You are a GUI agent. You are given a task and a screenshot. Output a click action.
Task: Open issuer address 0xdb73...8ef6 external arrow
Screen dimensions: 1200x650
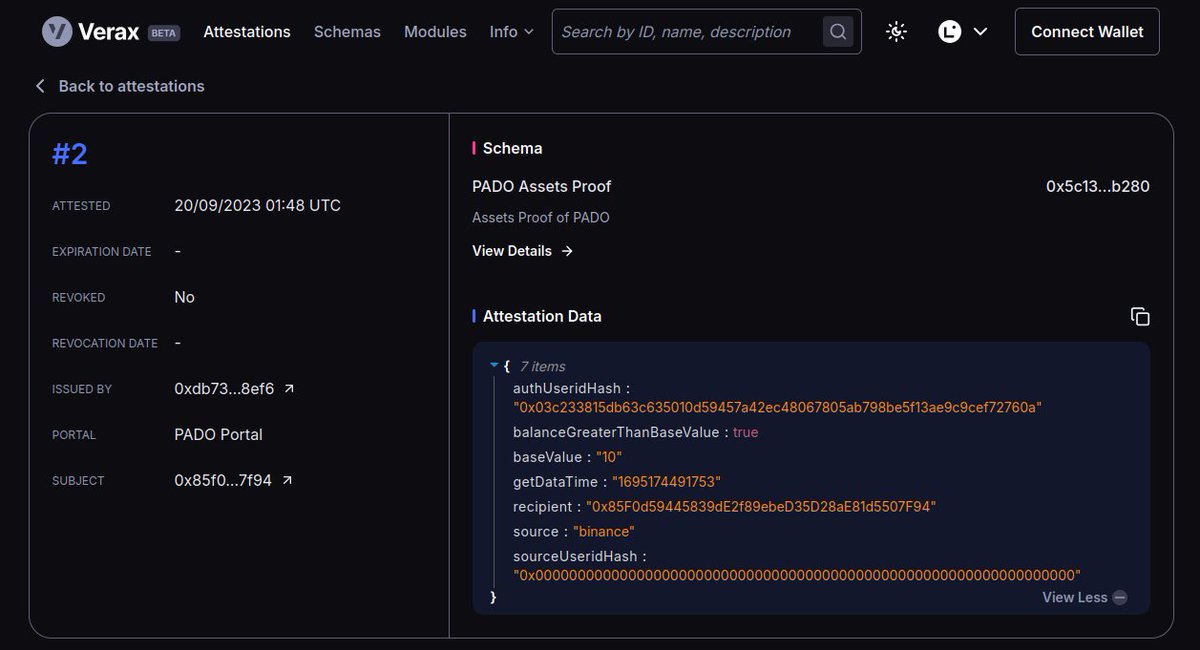tap(289, 389)
